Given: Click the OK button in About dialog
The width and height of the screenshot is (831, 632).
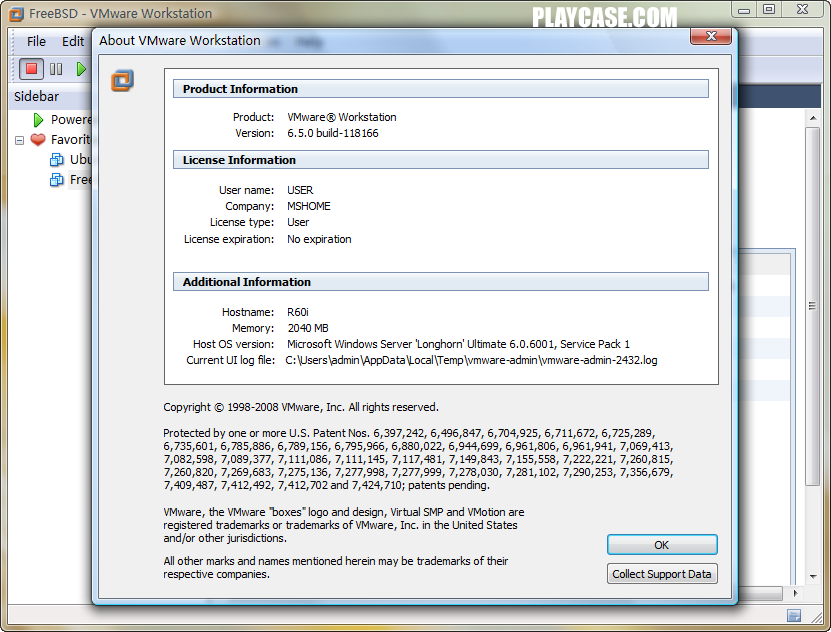Looking at the screenshot, I should pos(662,545).
